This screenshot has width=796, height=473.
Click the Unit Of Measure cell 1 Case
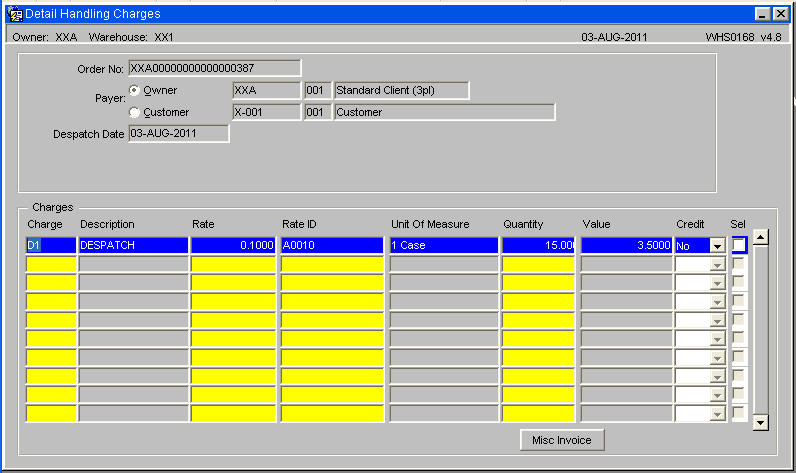[444, 245]
